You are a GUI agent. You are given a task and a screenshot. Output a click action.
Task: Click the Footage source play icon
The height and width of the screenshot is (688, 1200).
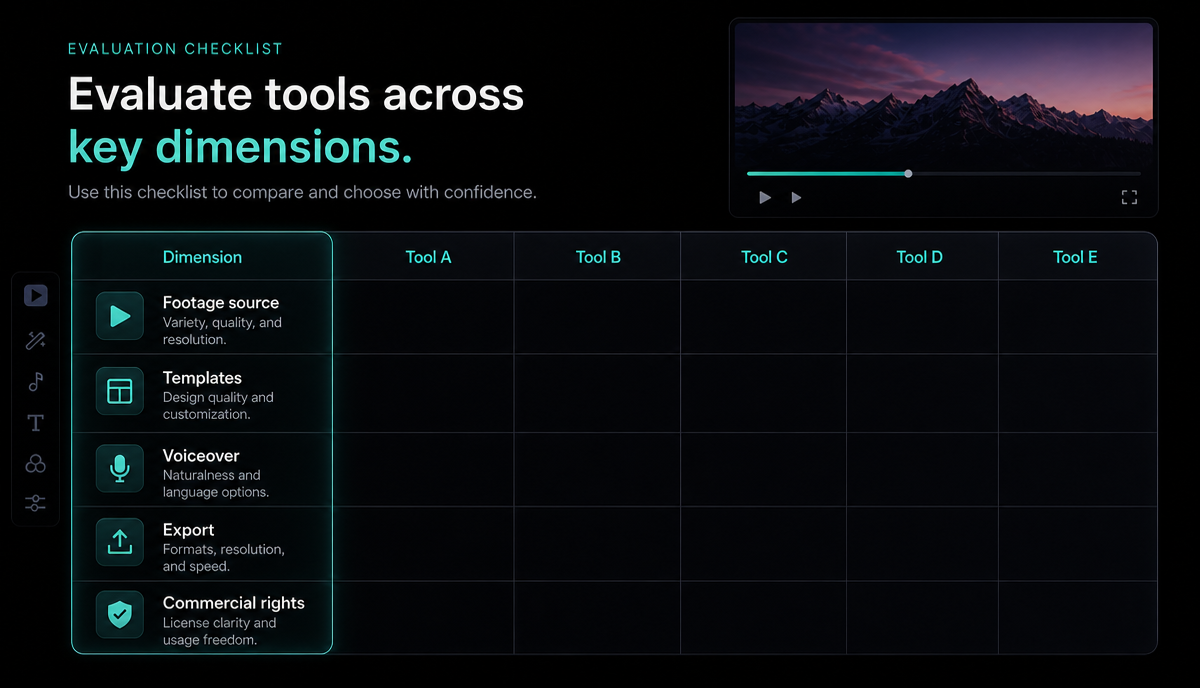120,316
